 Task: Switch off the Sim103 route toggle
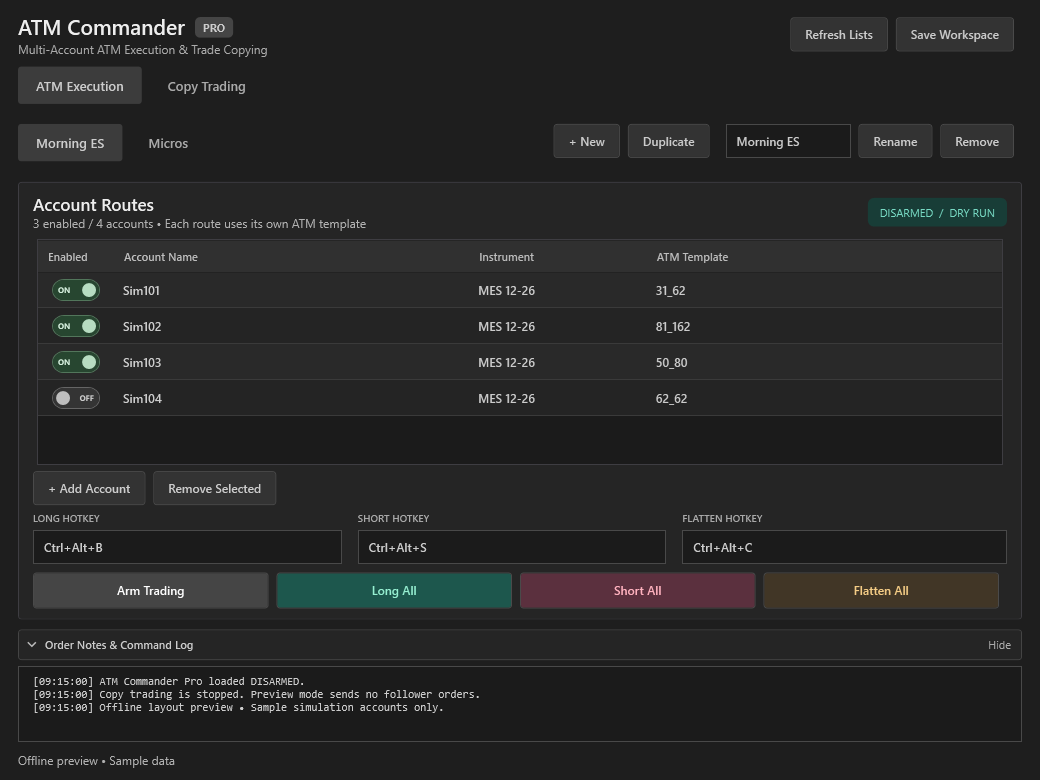[76, 362]
